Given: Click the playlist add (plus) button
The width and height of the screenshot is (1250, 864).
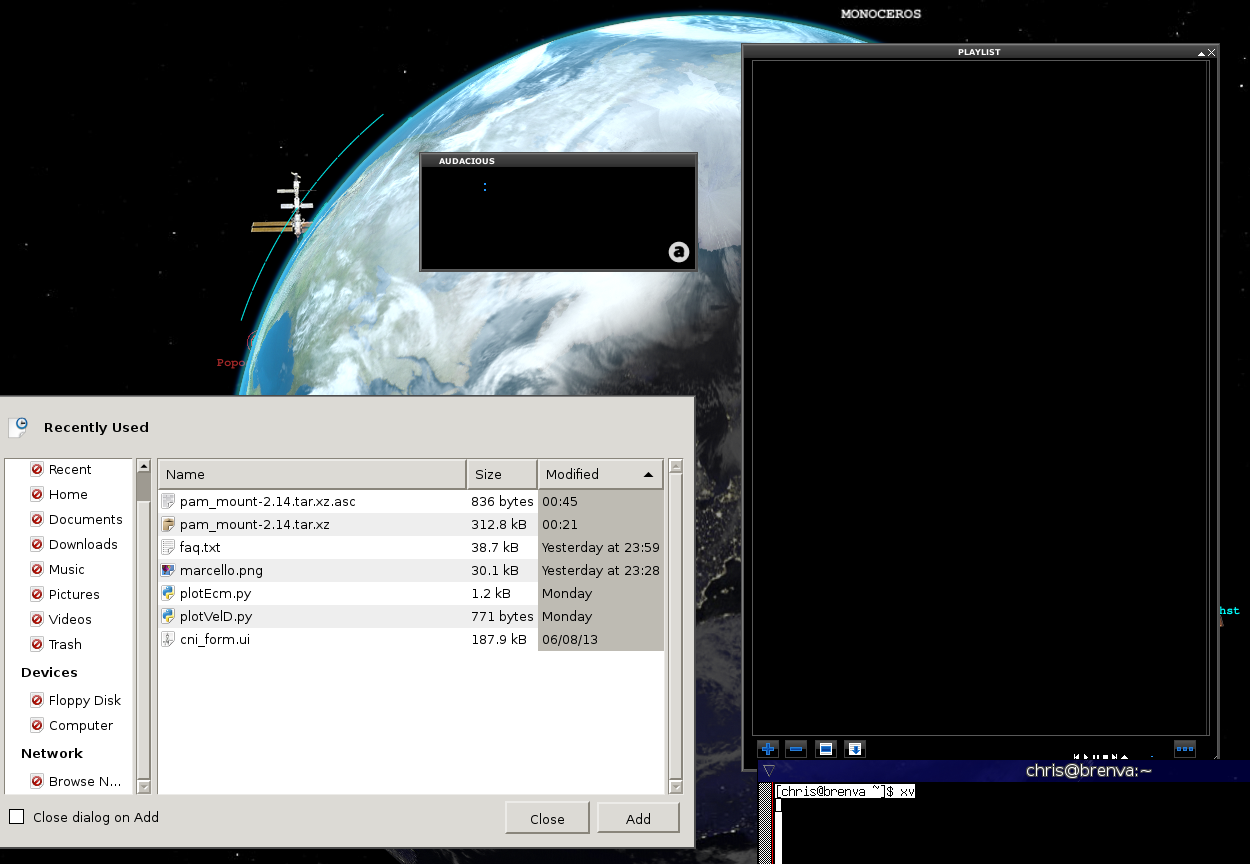Looking at the screenshot, I should pos(767,749).
